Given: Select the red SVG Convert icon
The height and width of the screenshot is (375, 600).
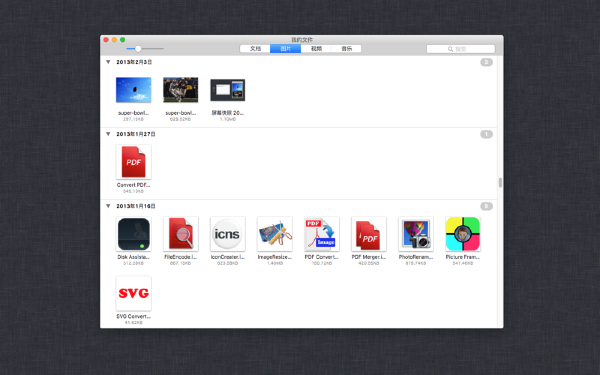Looking at the screenshot, I should [134, 293].
